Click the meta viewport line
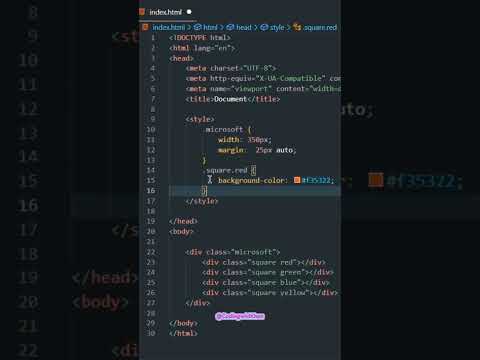 (263, 89)
